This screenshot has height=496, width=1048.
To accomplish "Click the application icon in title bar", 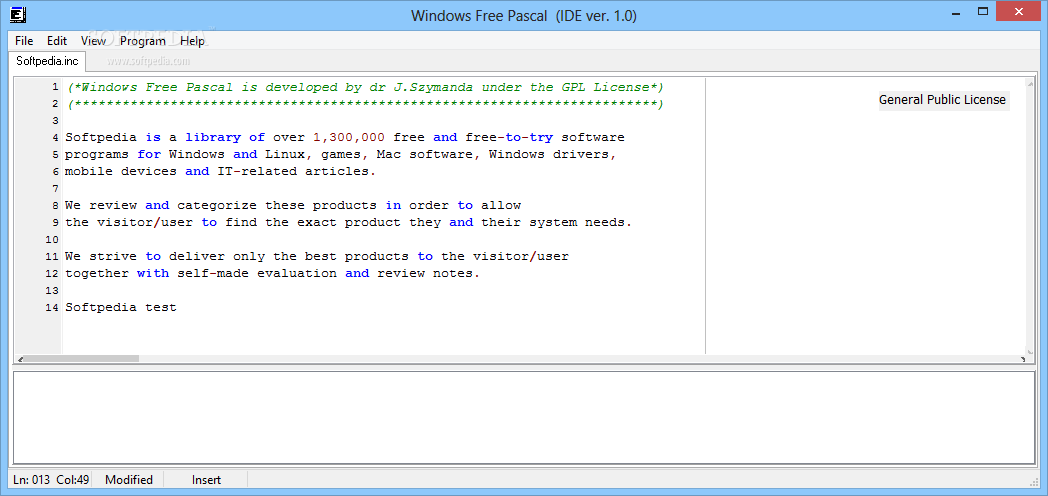I will click(19, 14).
